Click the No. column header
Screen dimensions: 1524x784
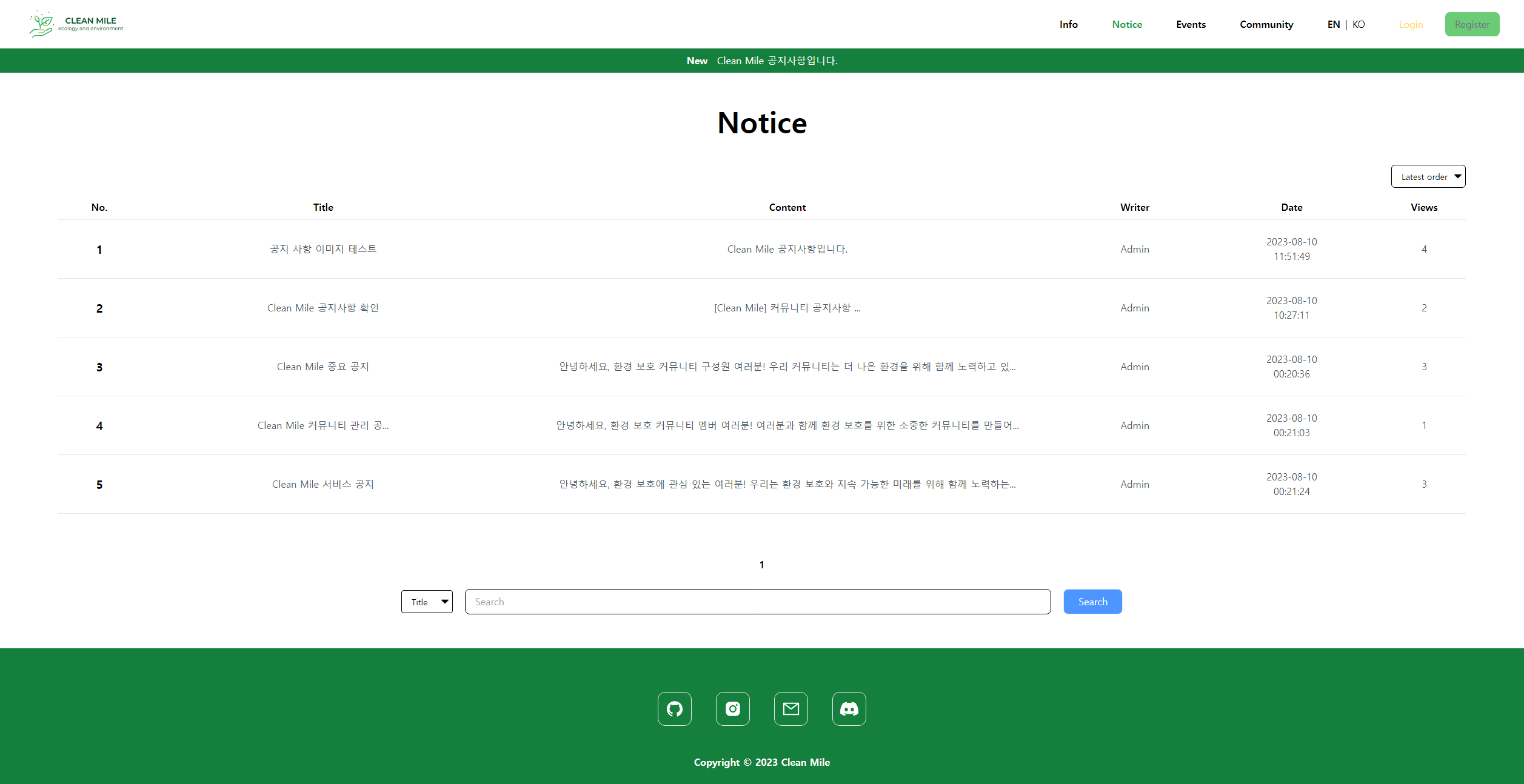click(x=99, y=207)
